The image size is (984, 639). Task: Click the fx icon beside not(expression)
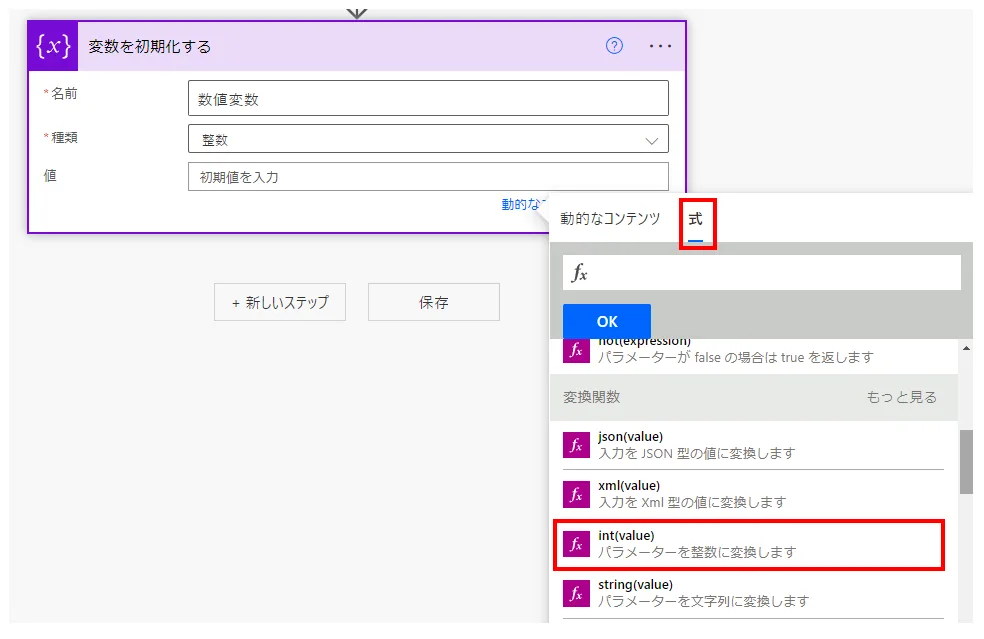coord(576,350)
